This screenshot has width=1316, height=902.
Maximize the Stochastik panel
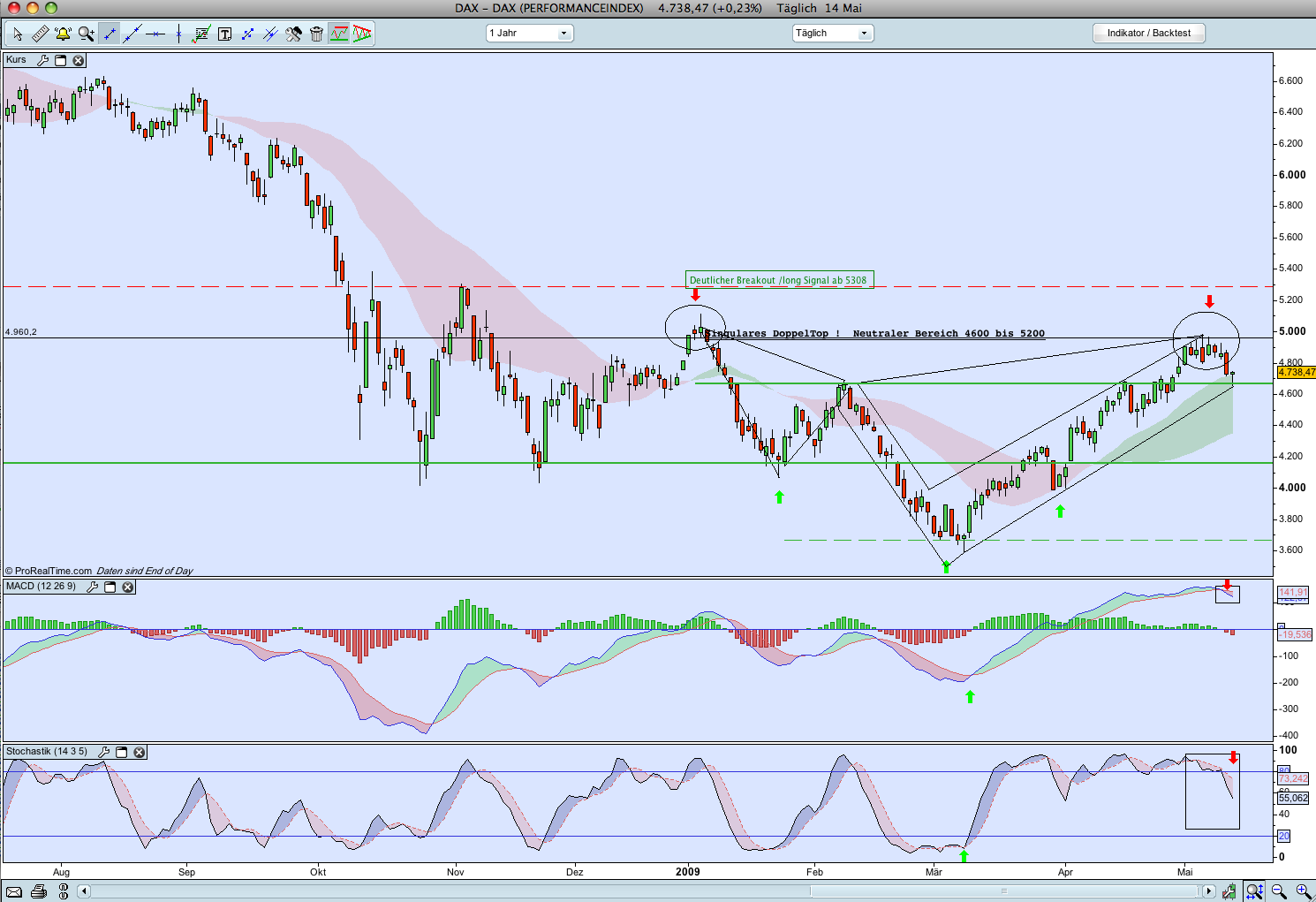click(x=122, y=752)
